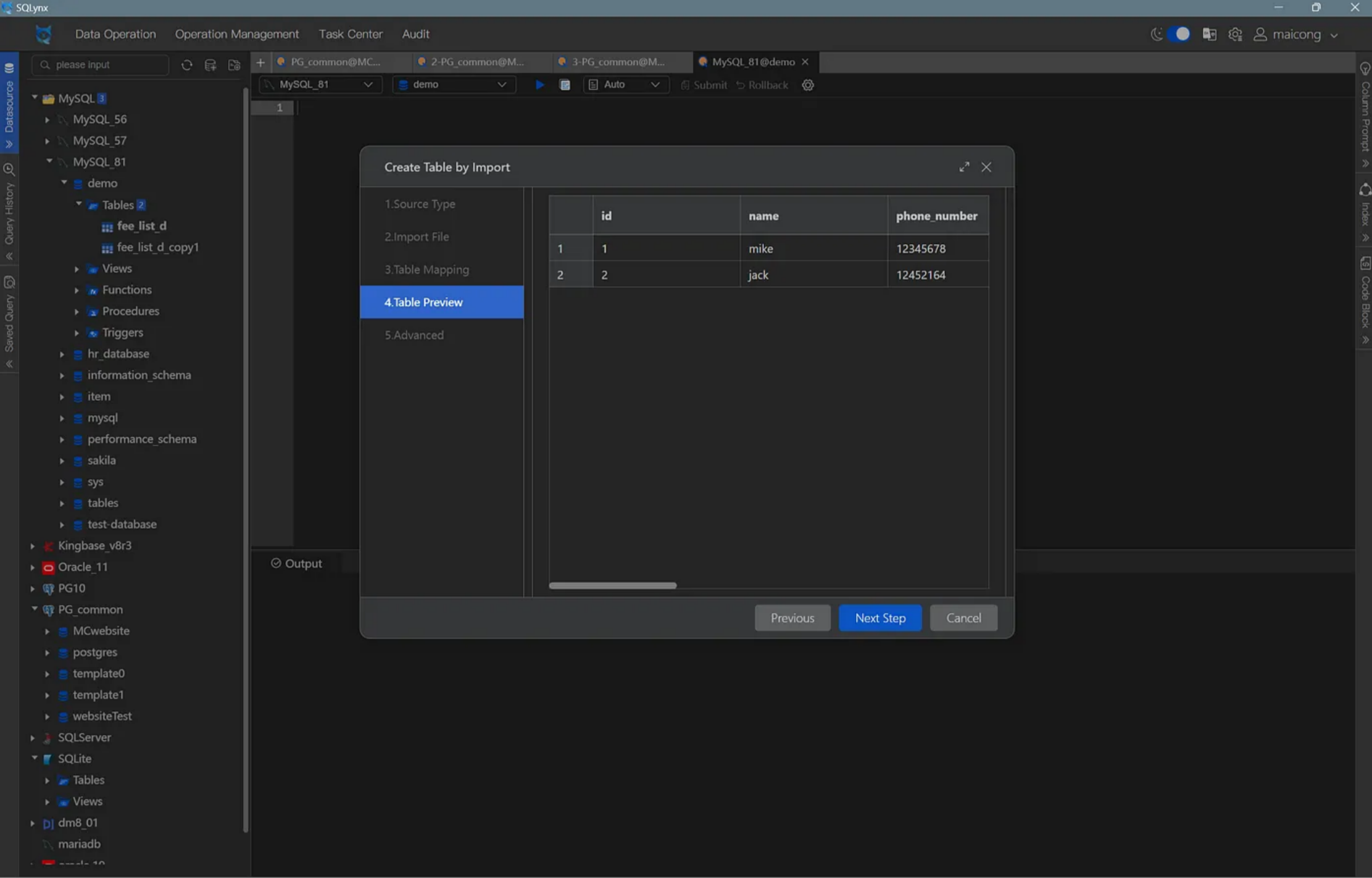Switch the interface language
1372x878 pixels.
tap(1209, 34)
